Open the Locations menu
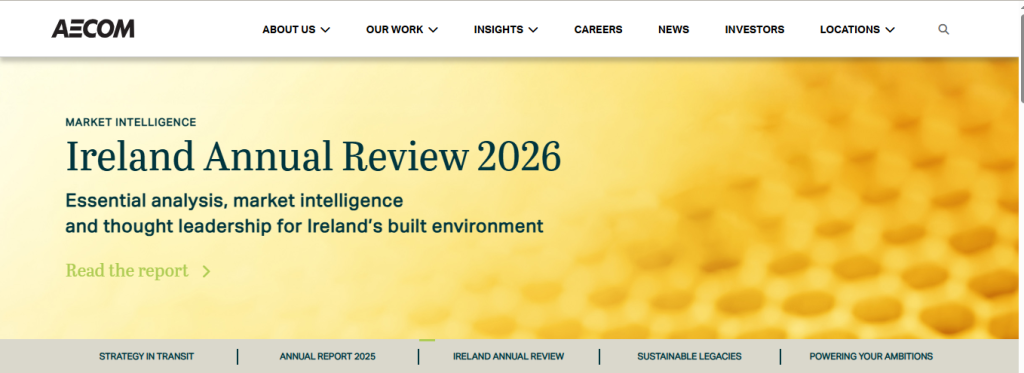 850,29
